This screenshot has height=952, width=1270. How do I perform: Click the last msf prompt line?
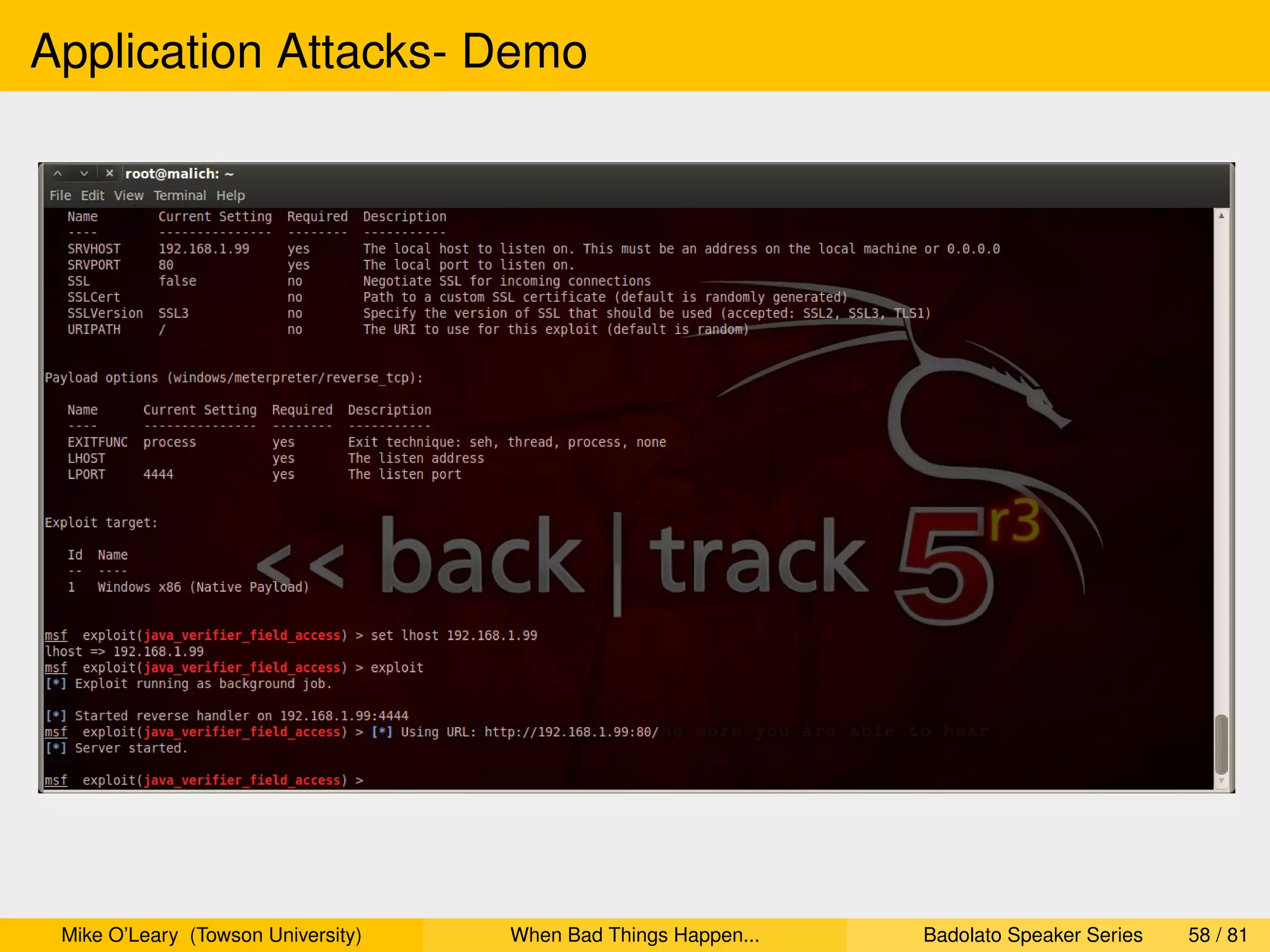click(x=204, y=780)
